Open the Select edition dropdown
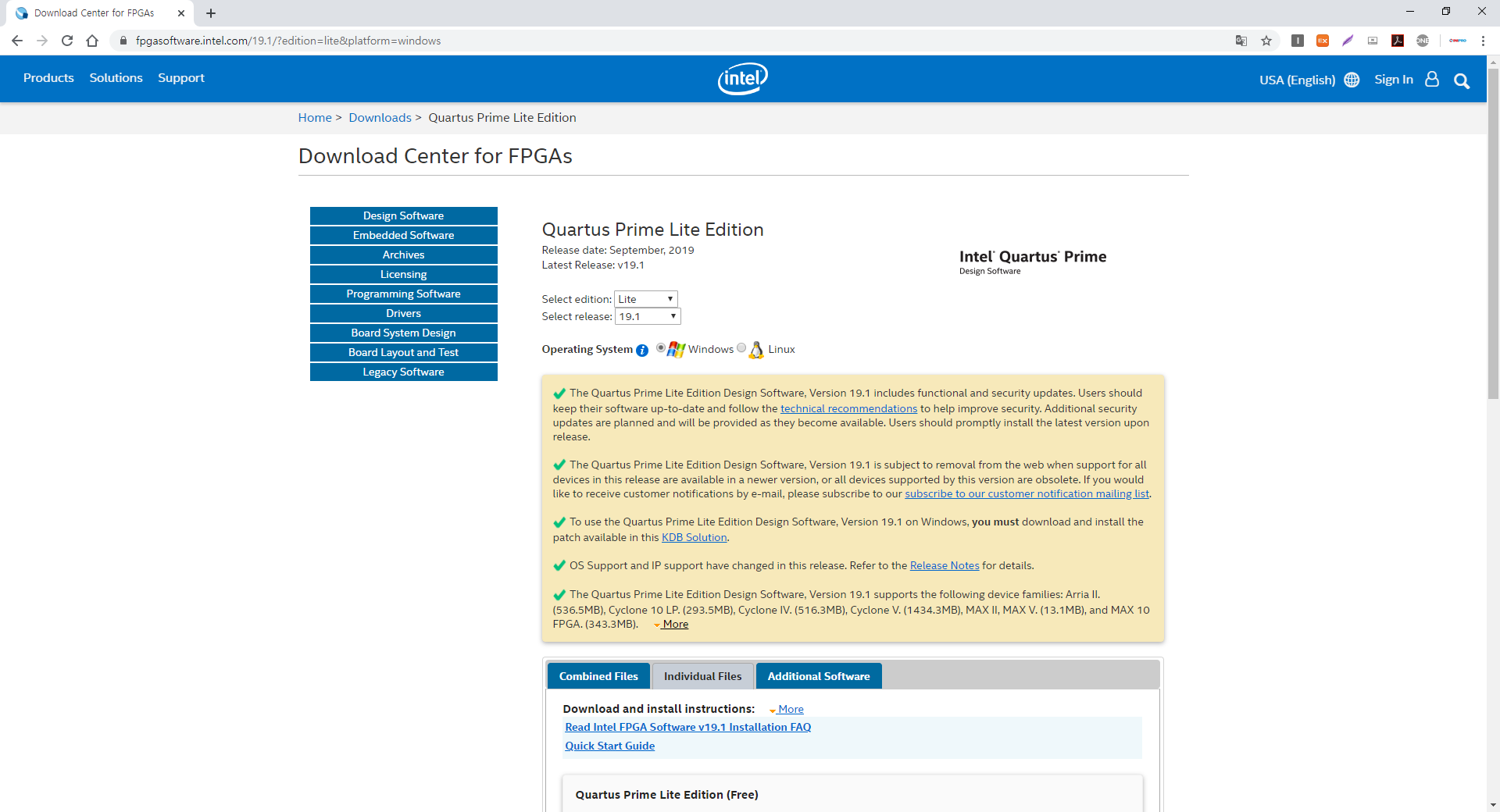This screenshot has width=1500, height=812. 646,299
